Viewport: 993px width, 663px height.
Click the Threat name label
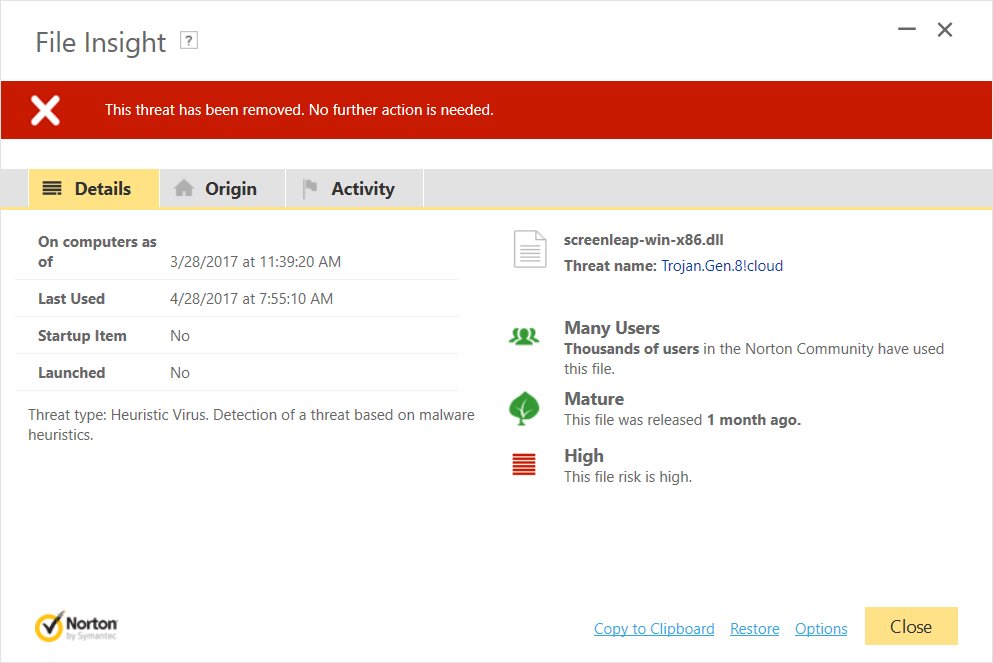[x=610, y=266]
